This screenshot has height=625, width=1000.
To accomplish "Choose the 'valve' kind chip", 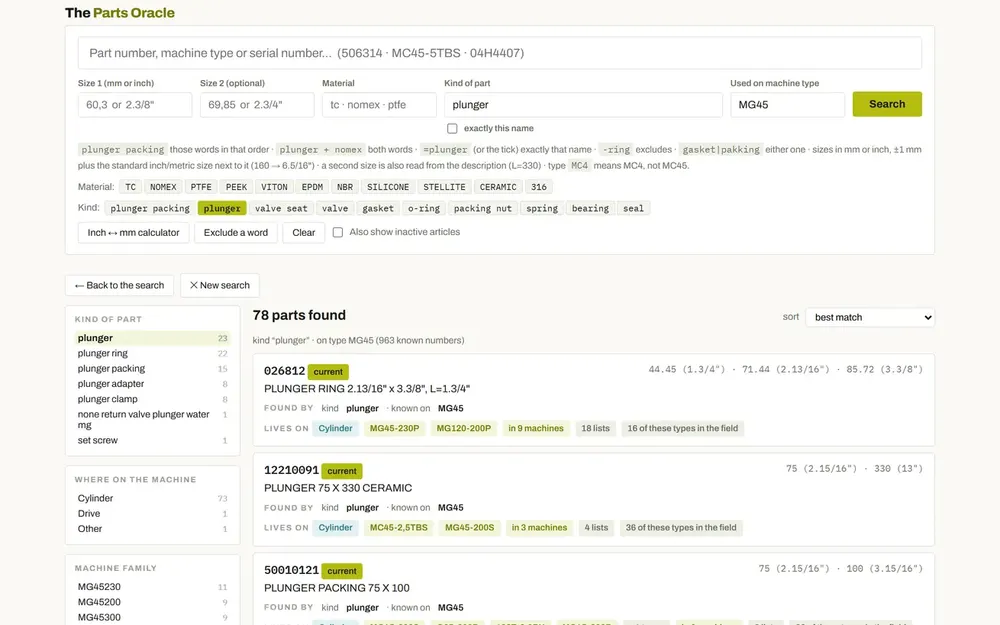I will [x=335, y=209].
